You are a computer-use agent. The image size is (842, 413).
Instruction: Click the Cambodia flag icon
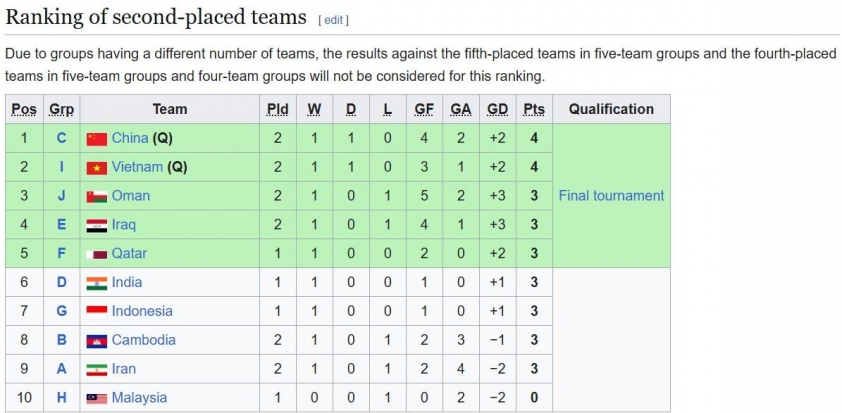pos(97,340)
